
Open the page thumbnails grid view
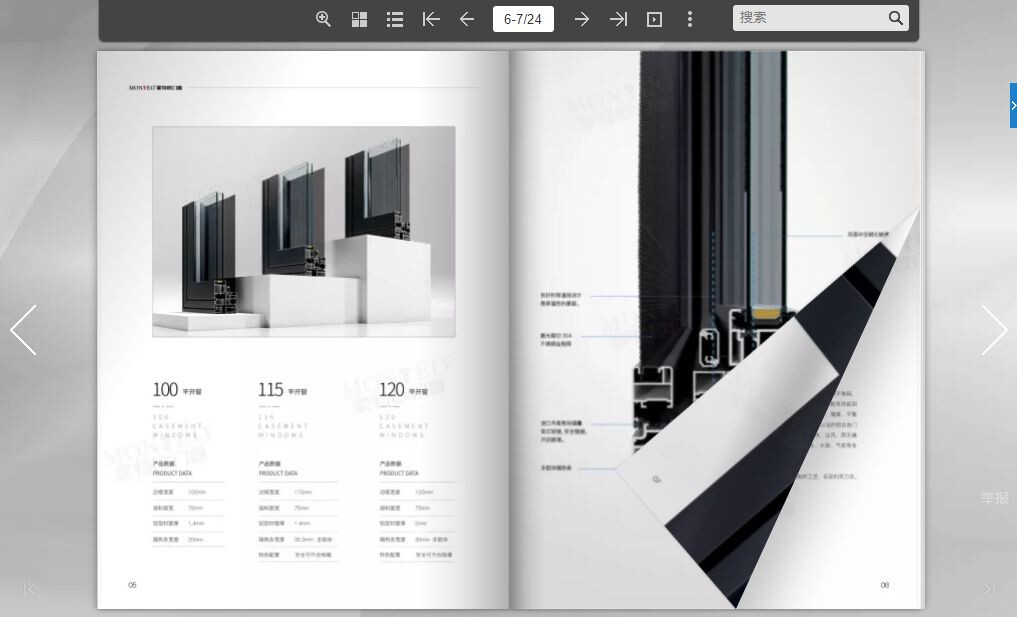coord(359,19)
